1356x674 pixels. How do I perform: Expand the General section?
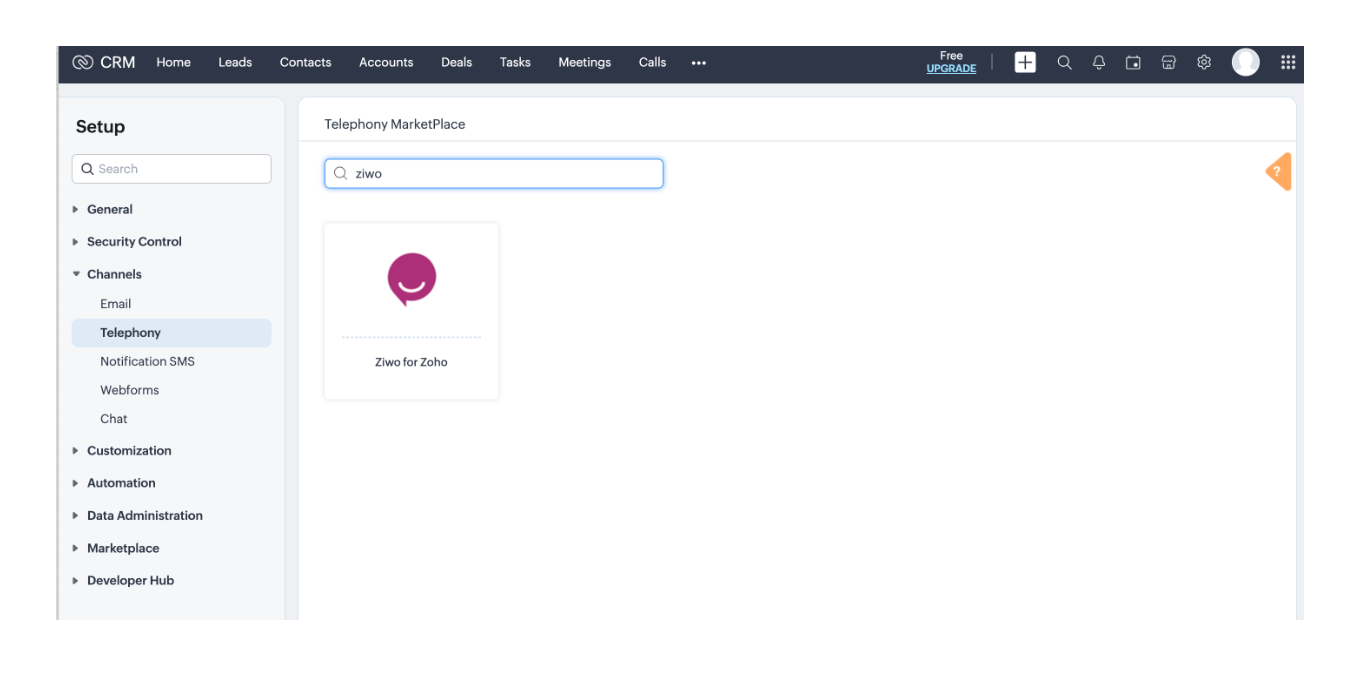point(110,209)
